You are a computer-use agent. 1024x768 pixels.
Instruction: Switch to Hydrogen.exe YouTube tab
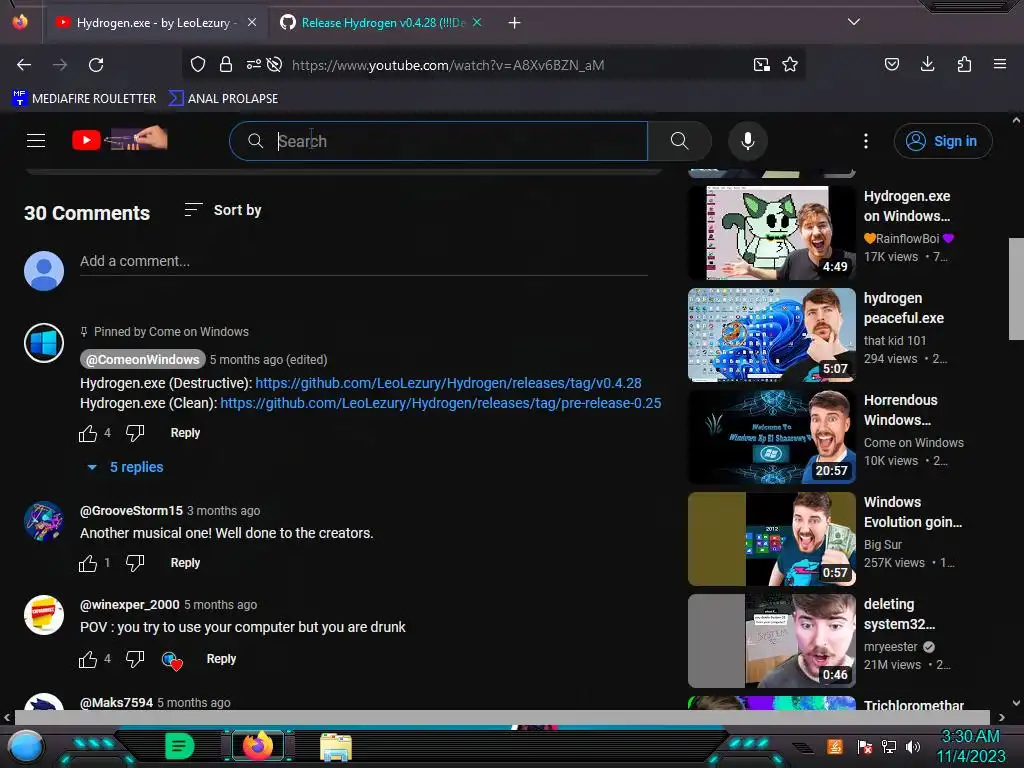pos(157,23)
